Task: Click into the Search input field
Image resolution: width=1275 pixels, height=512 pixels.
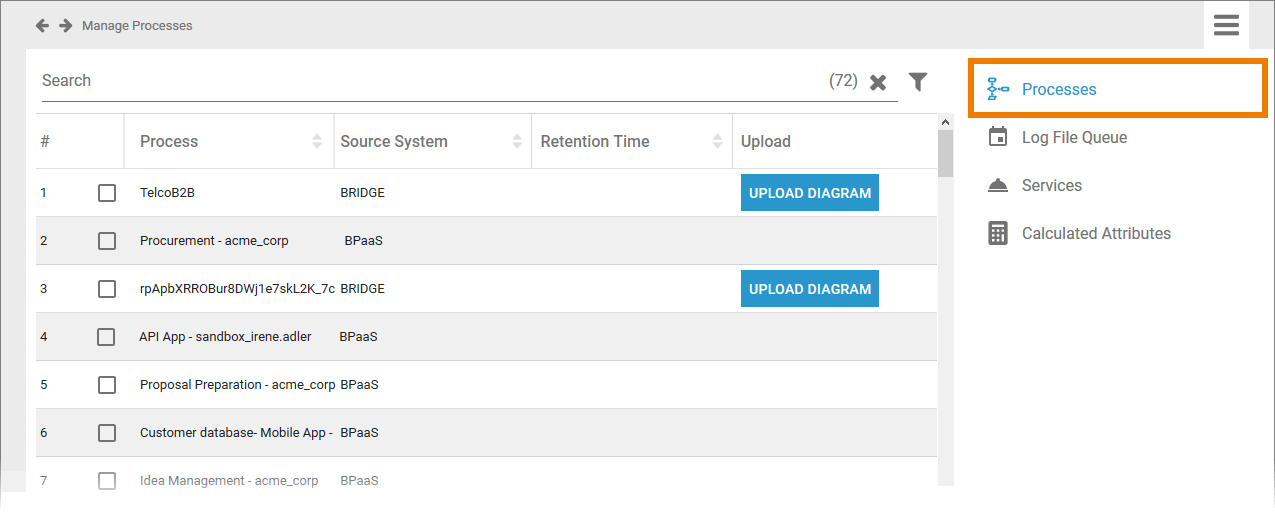Action: [430, 81]
